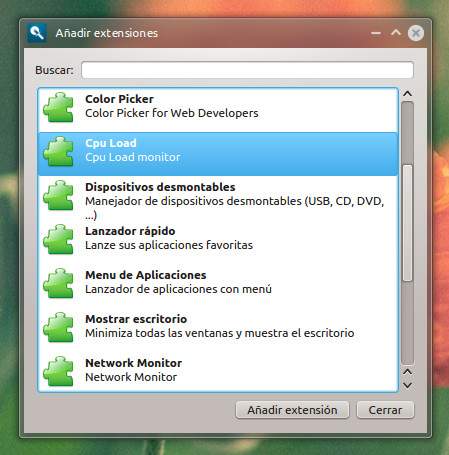Click the scrollbar up arrow at top
The height and width of the screenshot is (455, 449).
[x=407, y=94]
